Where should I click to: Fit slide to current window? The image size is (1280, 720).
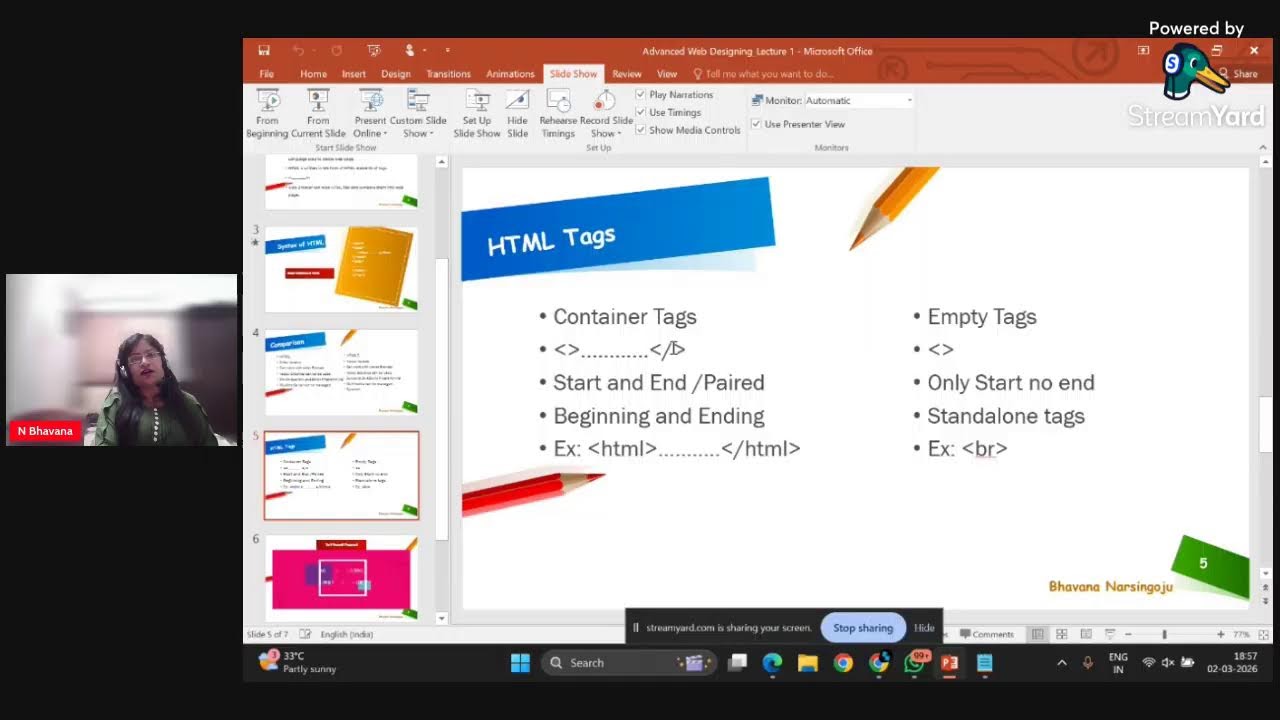(1264, 634)
